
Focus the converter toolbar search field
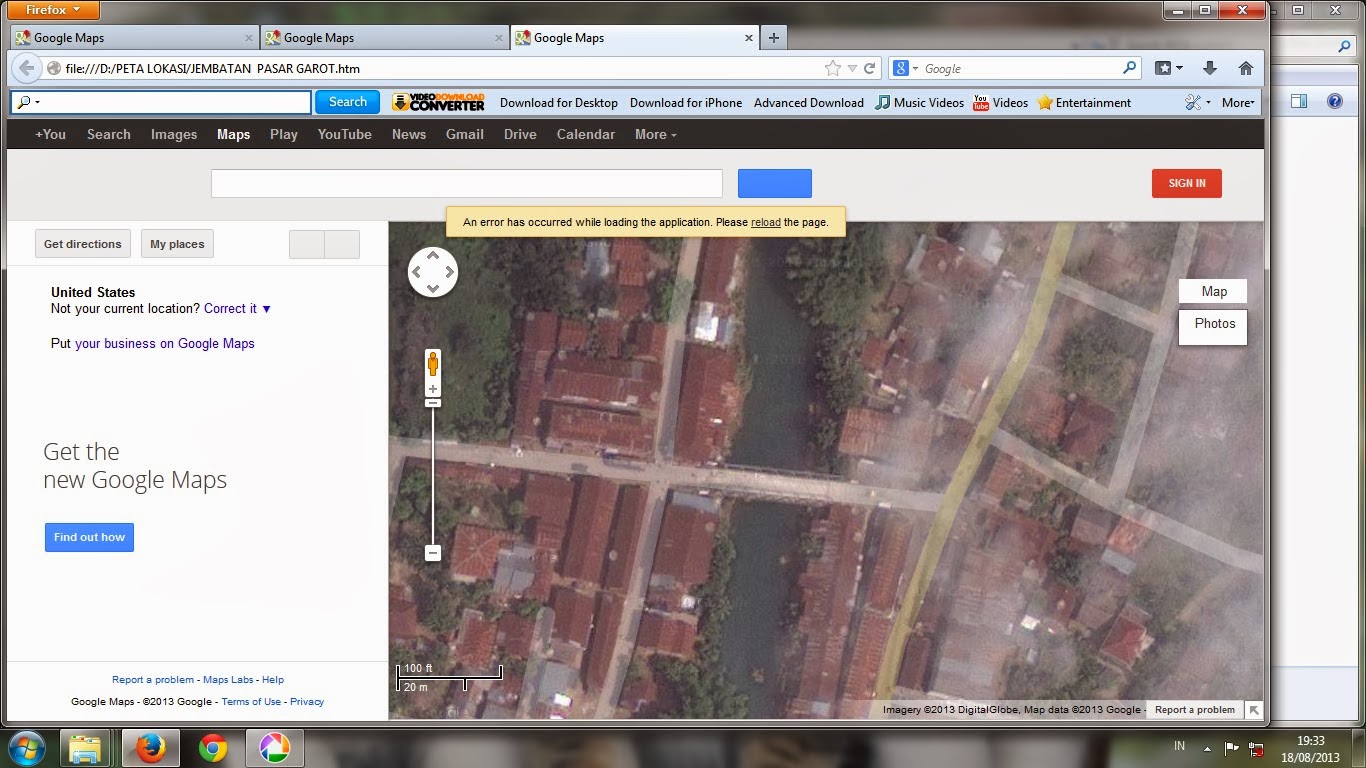pyautogui.click(x=161, y=102)
